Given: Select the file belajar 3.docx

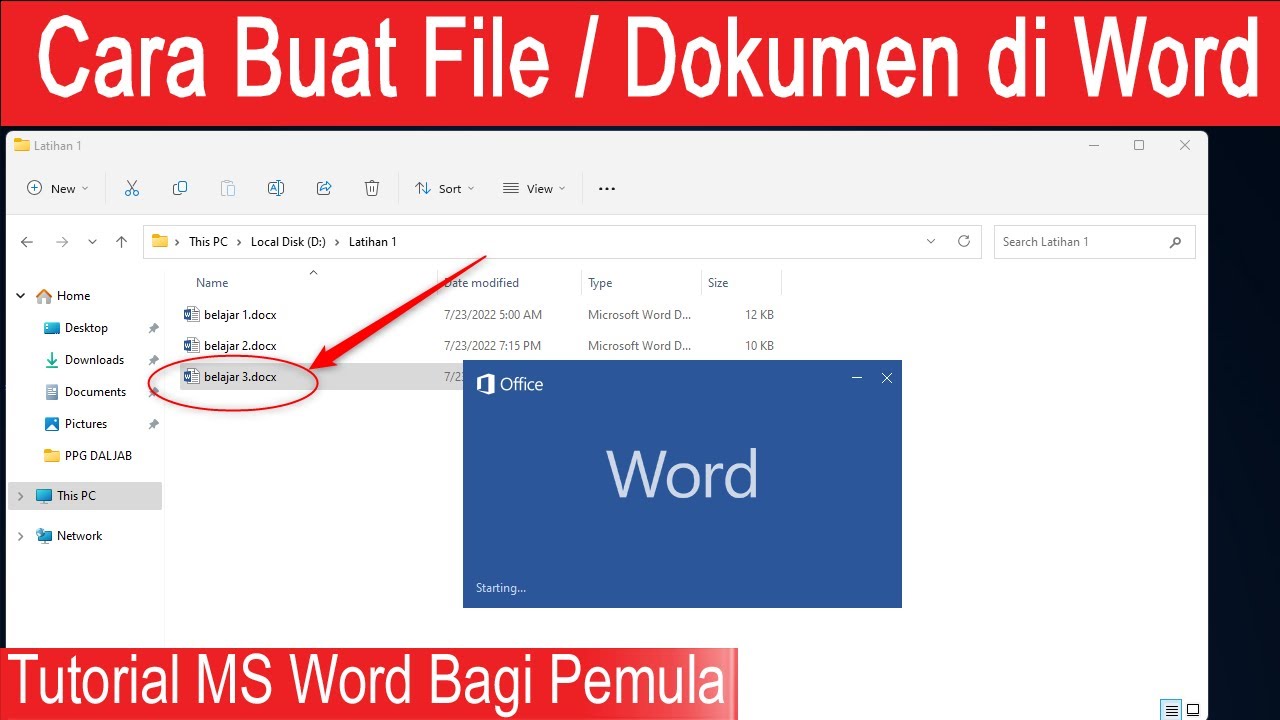Looking at the screenshot, I should pyautogui.click(x=240, y=377).
